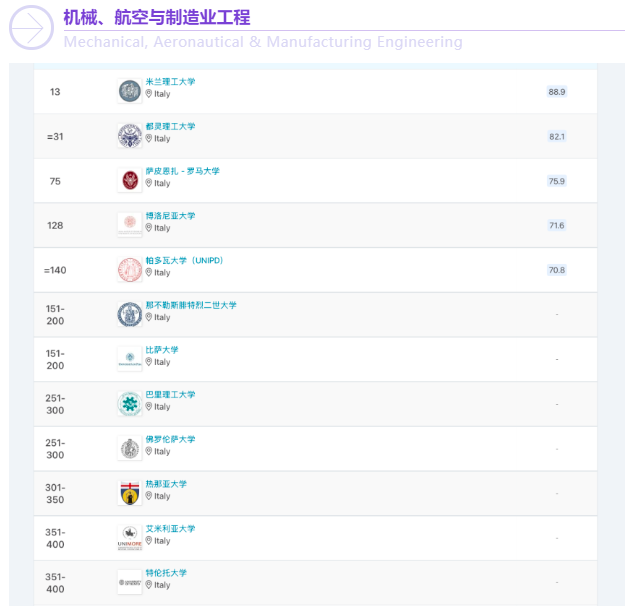Open the 米兰理工大学 link
This screenshot has width=638, height=606.
click(170, 82)
